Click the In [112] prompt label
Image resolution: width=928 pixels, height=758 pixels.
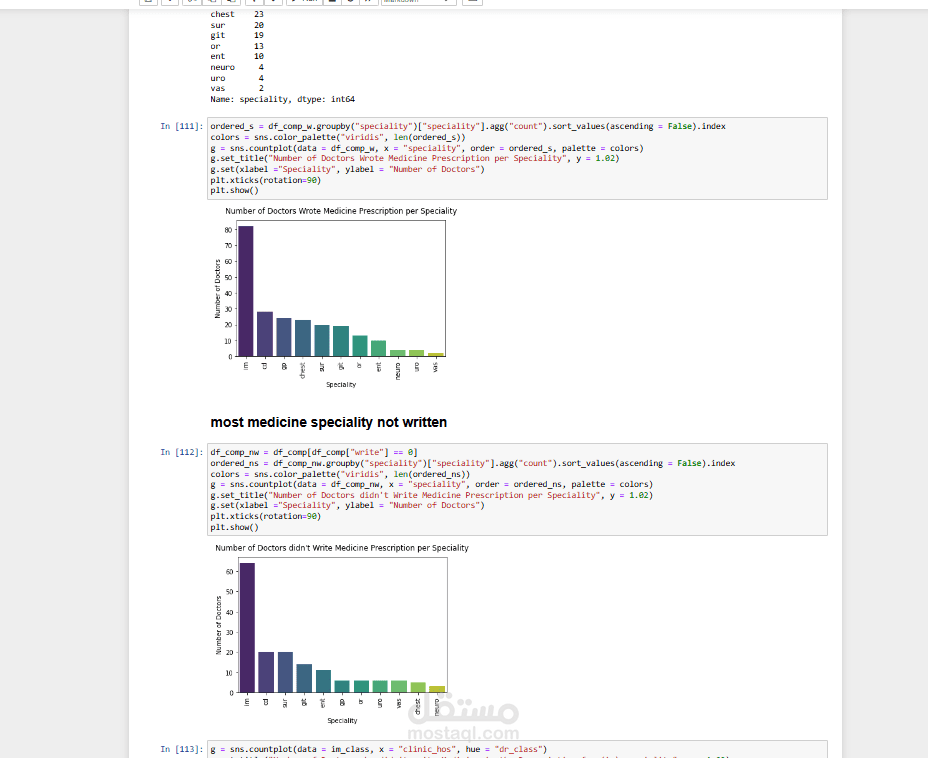click(182, 453)
